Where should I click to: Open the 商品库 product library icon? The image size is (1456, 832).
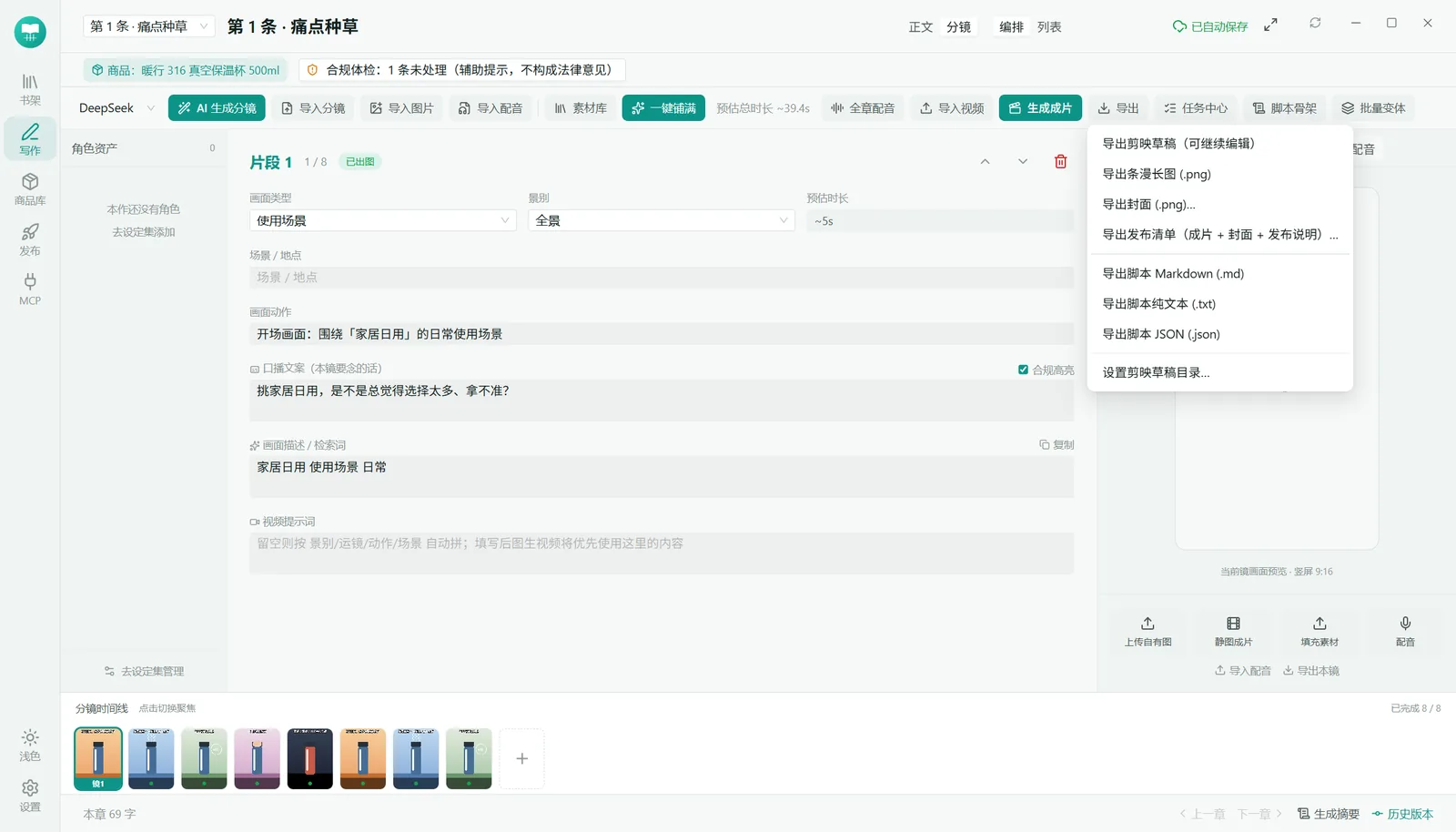click(30, 189)
